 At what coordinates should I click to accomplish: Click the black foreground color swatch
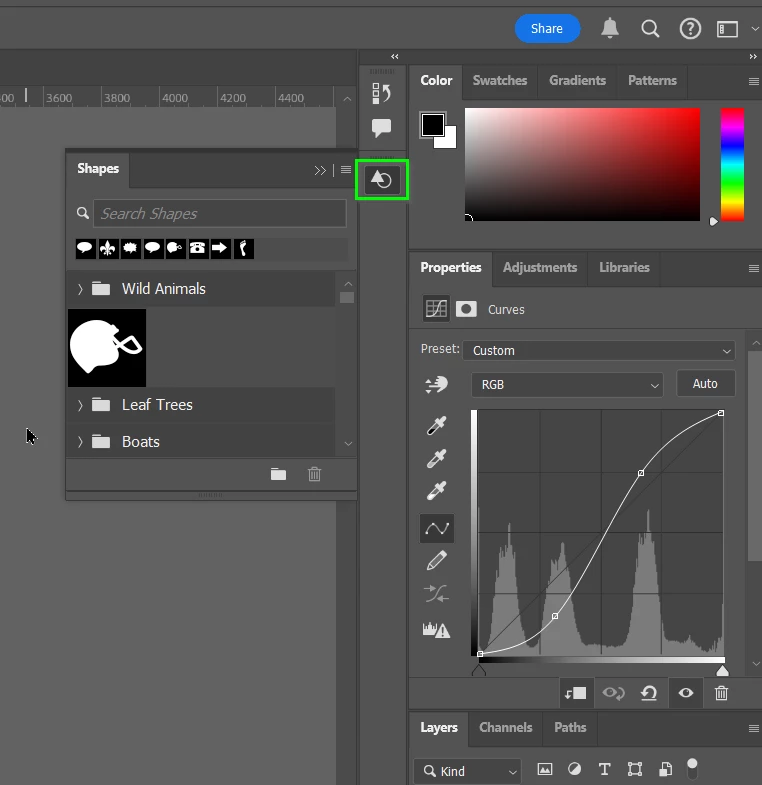[433, 125]
